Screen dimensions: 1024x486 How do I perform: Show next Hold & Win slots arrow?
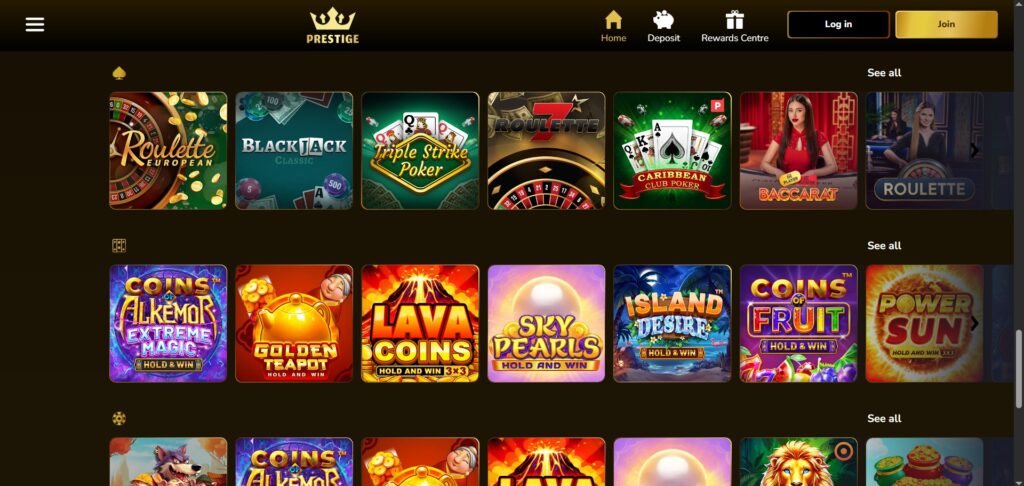click(x=974, y=323)
